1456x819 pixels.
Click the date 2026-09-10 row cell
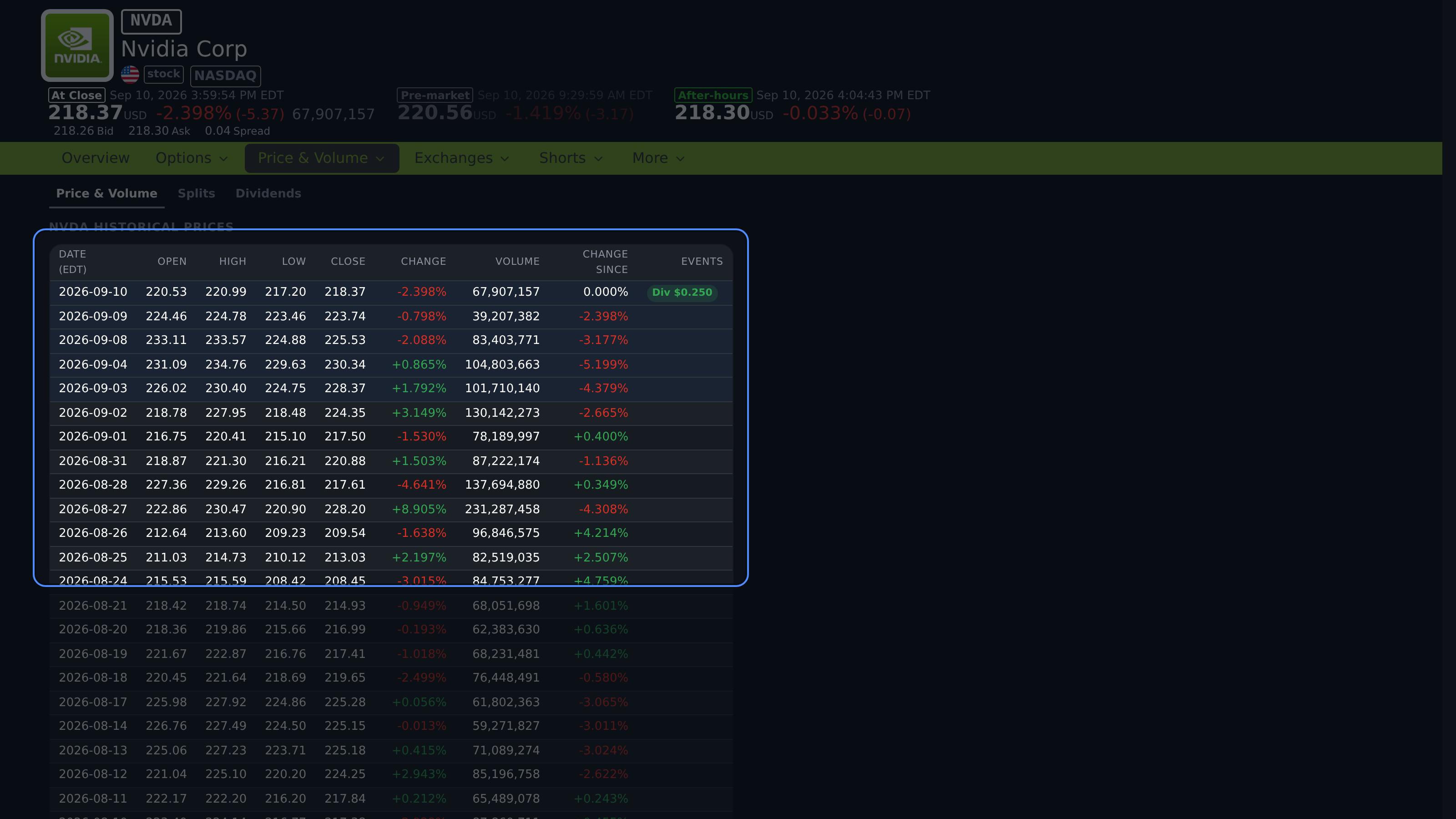tap(93, 292)
